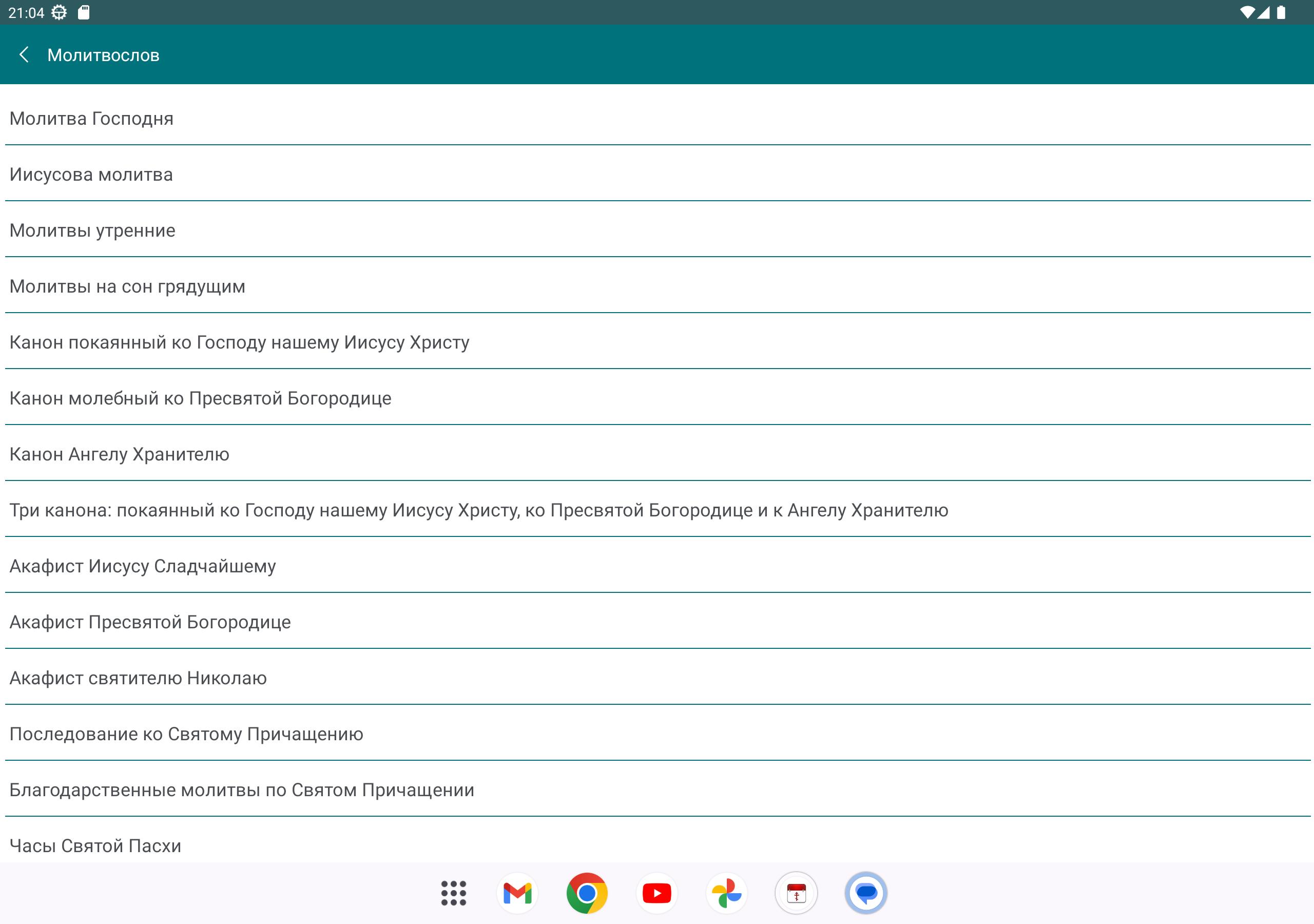This screenshot has width=1314, height=924.
Task: Select Акафист Иисусу Сладчайшему
Action: (x=143, y=566)
